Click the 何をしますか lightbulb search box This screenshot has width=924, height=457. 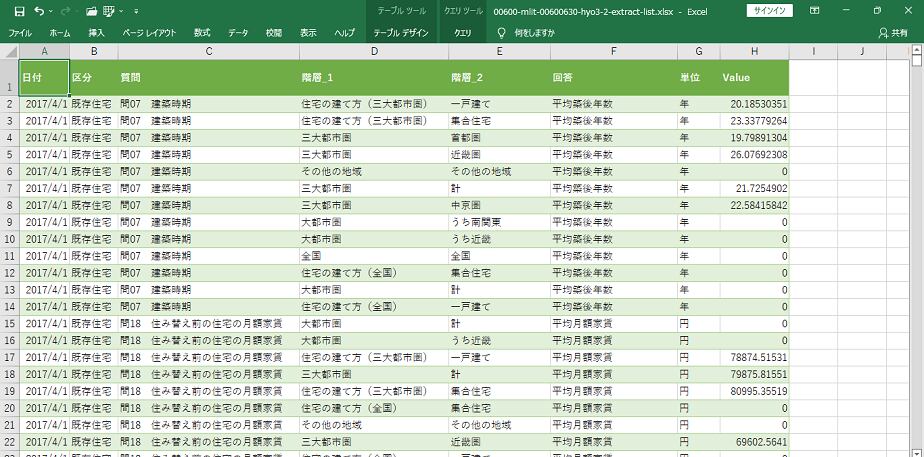pos(526,32)
